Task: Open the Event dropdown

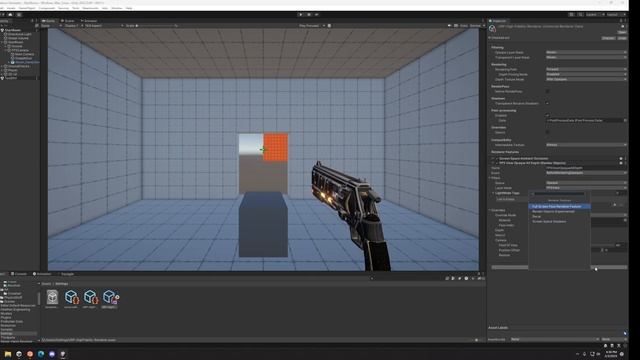Action: [586, 173]
